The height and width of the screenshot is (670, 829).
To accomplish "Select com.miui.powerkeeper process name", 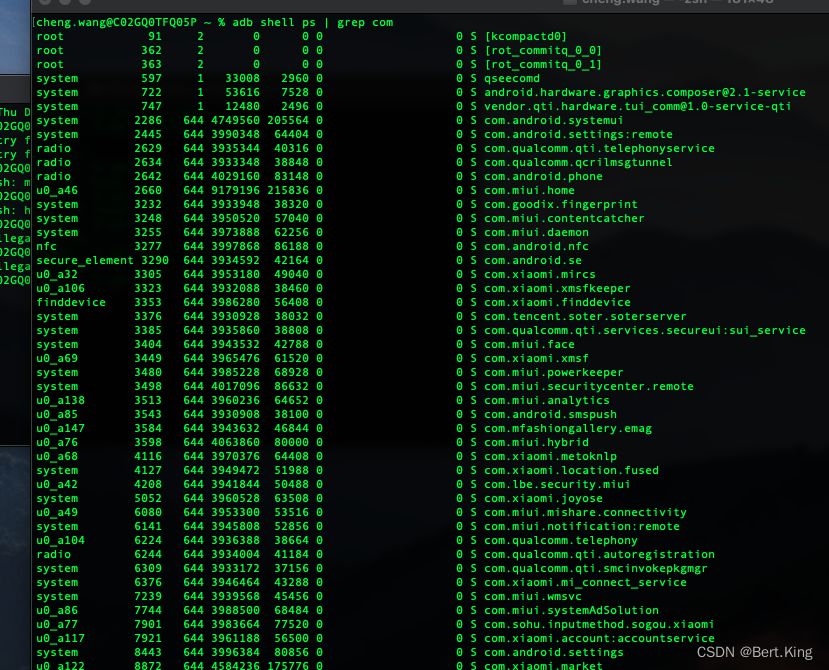I will pos(554,373).
